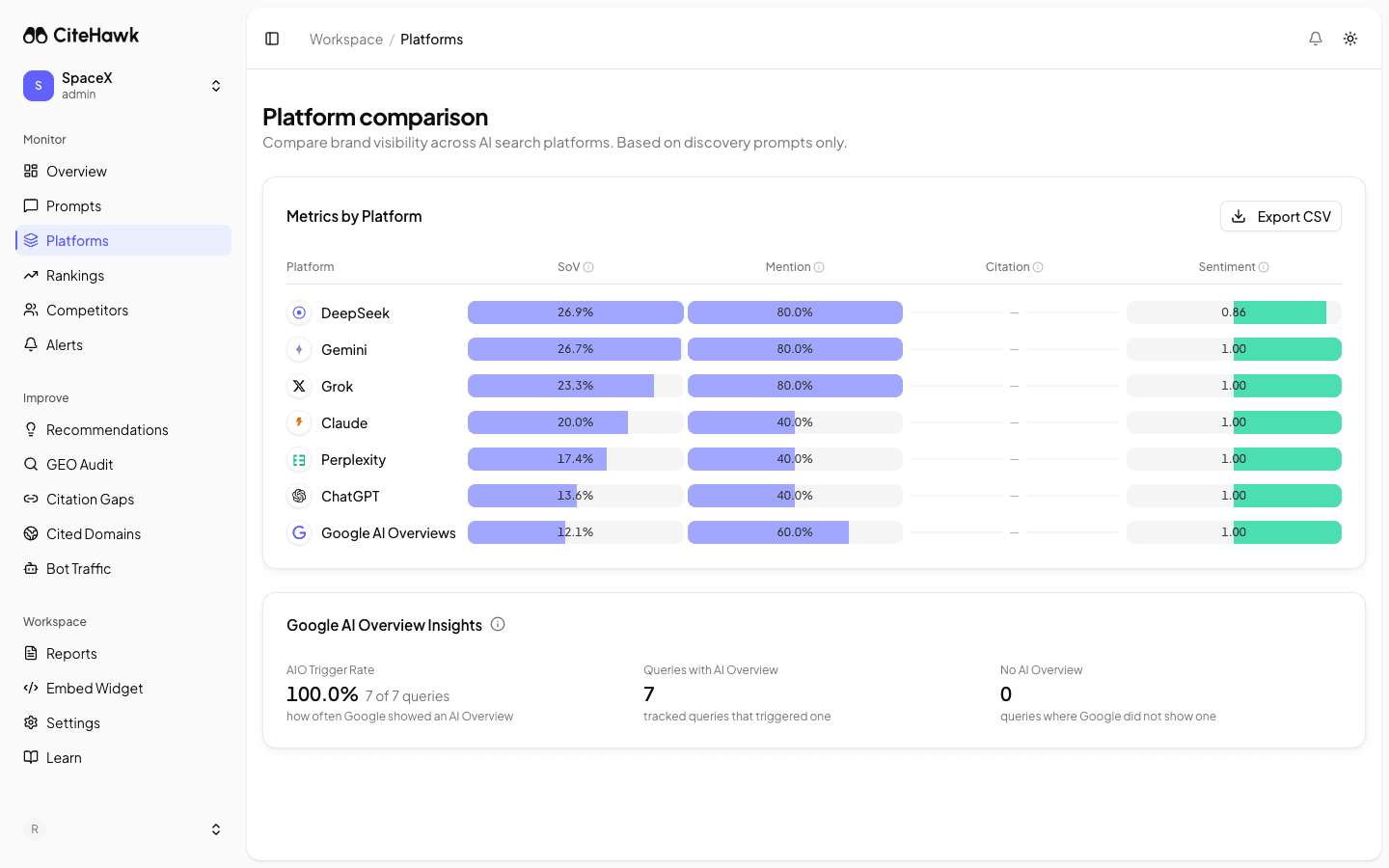Select the Perplexity row name
Screen dimensions: 1389x868
pyautogui.click(x=353, y=460)
